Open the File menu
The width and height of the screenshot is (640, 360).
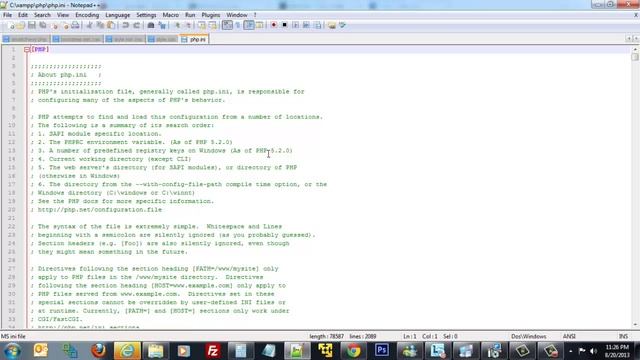tap(7, 15)
